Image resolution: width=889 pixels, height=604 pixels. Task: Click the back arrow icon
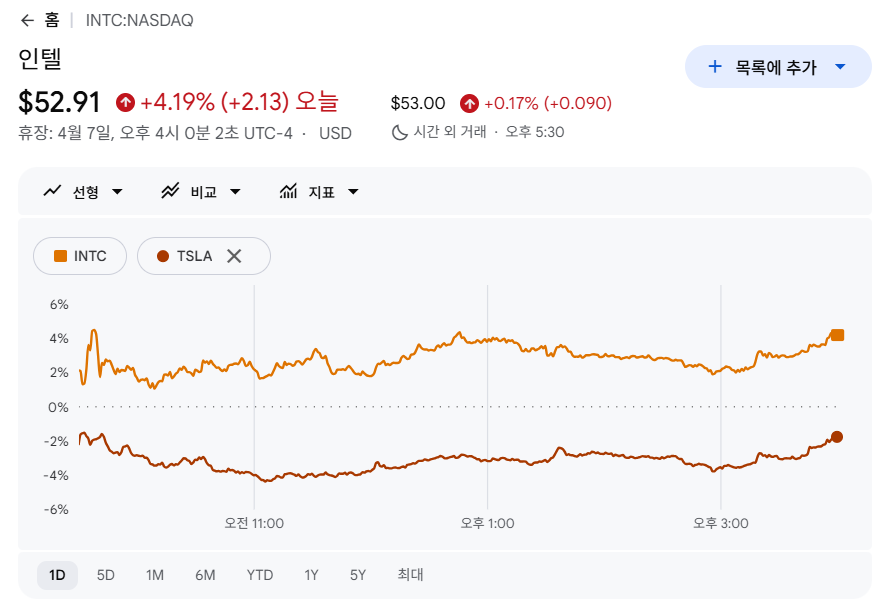[x=27, y=20]
